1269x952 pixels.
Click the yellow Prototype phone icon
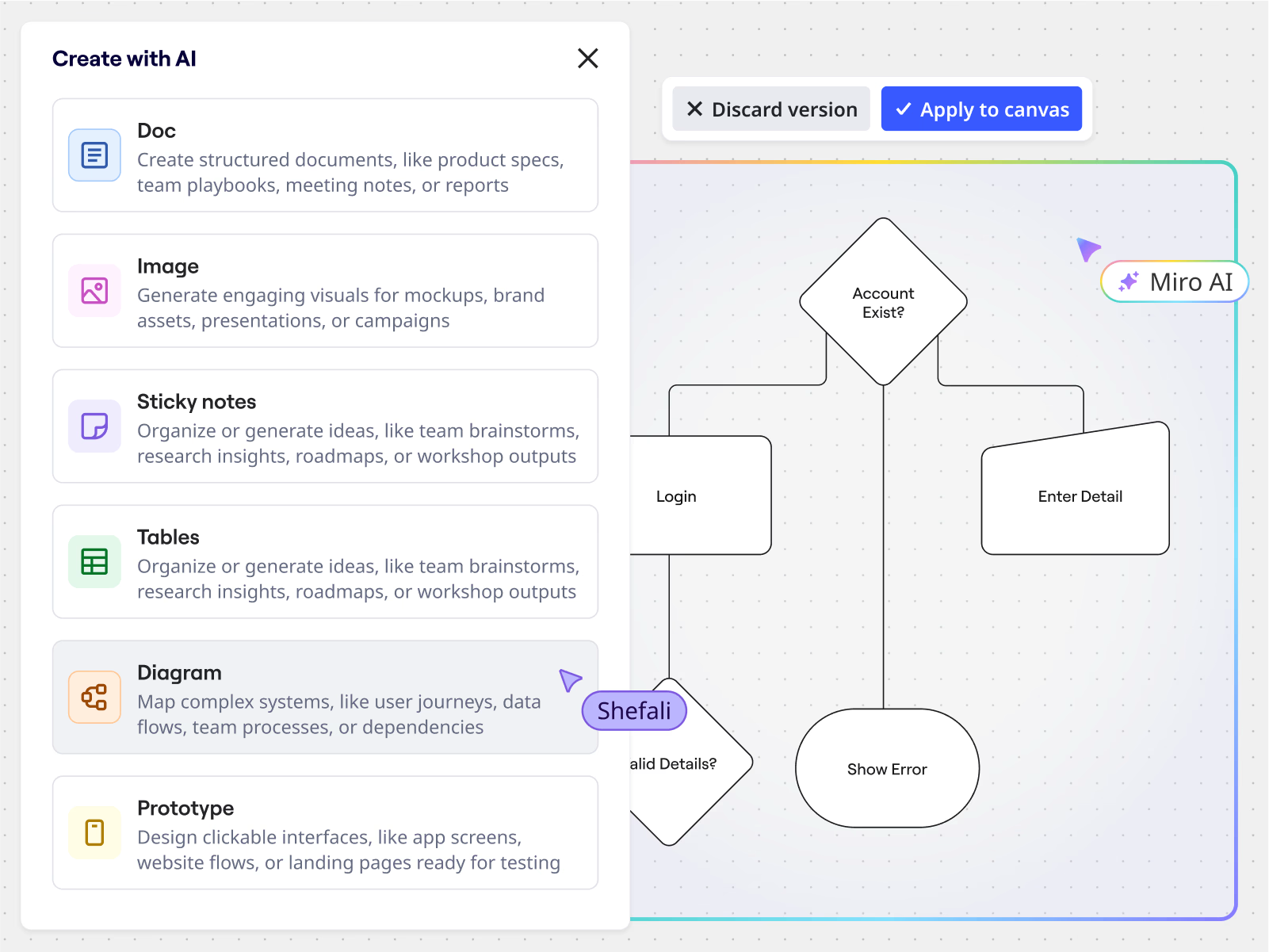click(x=94, y=833)
